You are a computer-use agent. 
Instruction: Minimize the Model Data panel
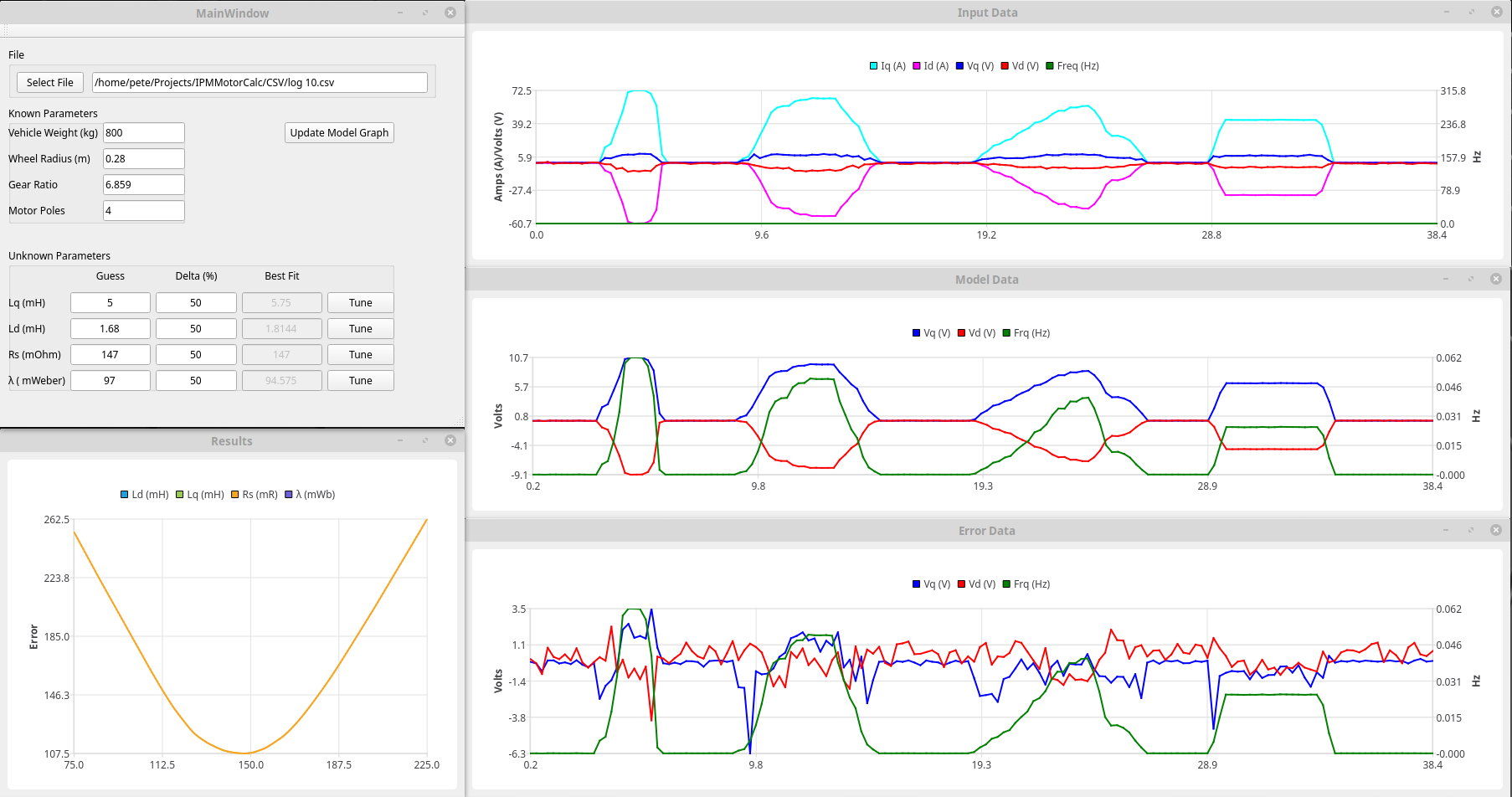(1446, 279)
